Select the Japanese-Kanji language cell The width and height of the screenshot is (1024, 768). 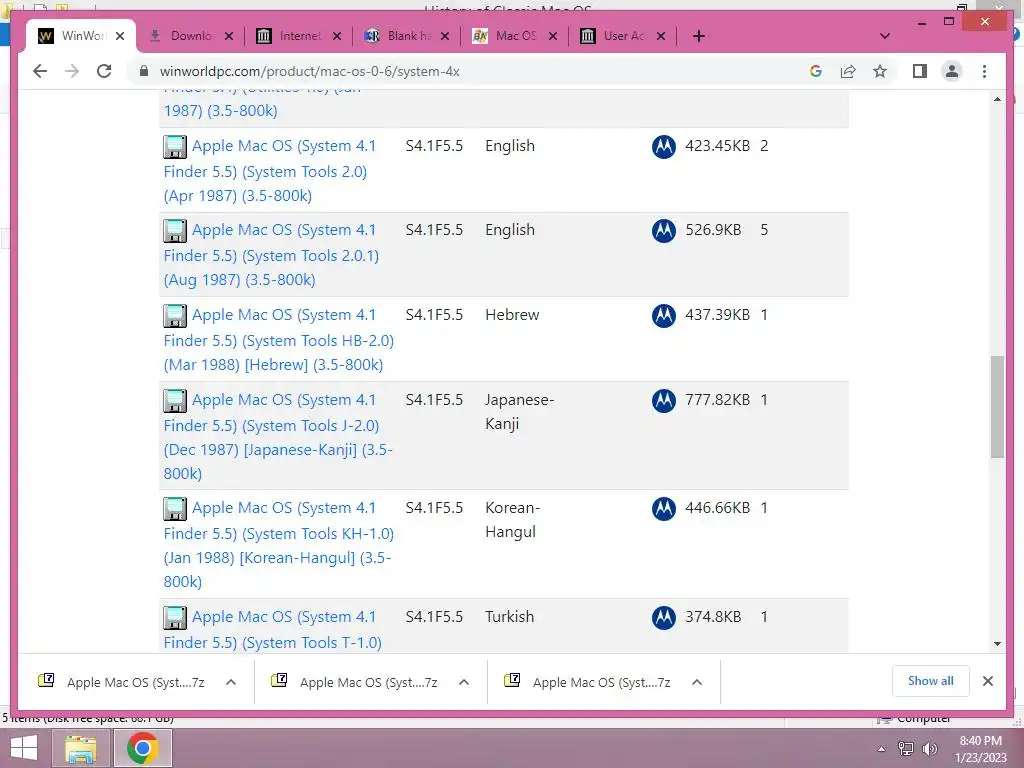(x=519, y=411)
